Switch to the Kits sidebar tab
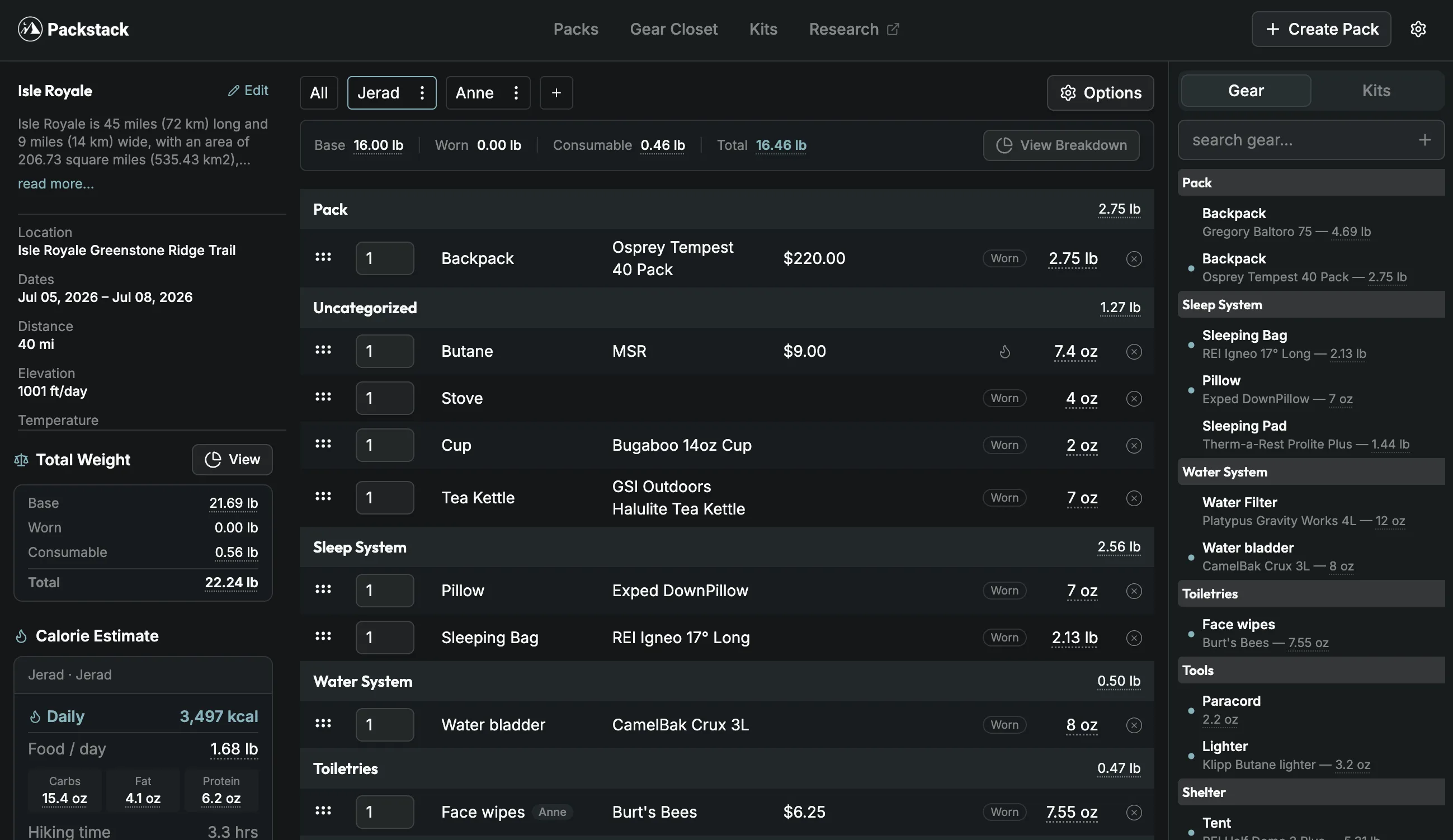Image resolution: width=1453 pixels, height=840 pixels. point(1376,91)
